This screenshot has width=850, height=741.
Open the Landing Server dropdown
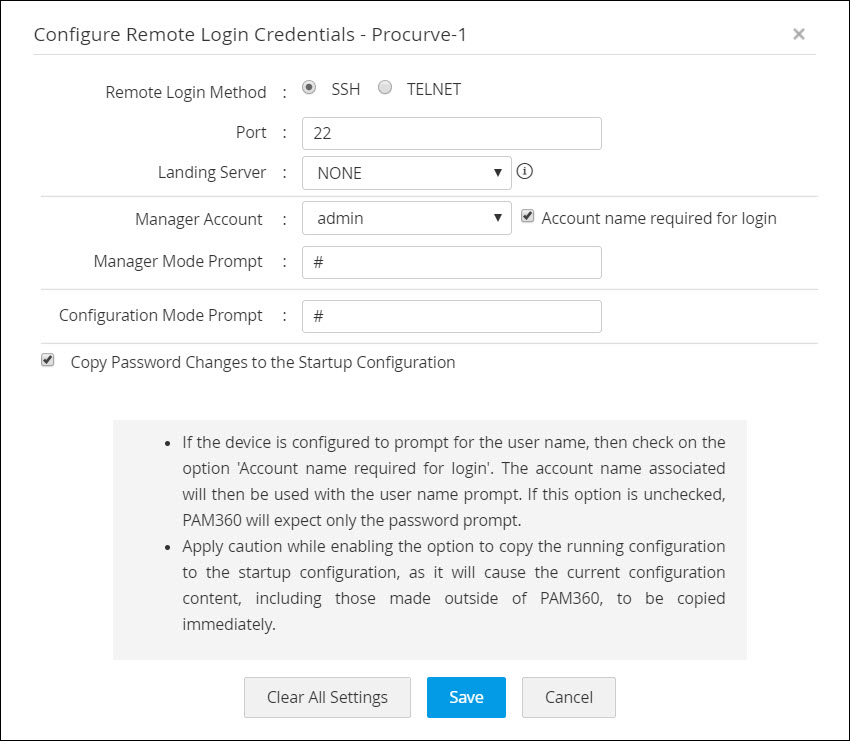406,173
